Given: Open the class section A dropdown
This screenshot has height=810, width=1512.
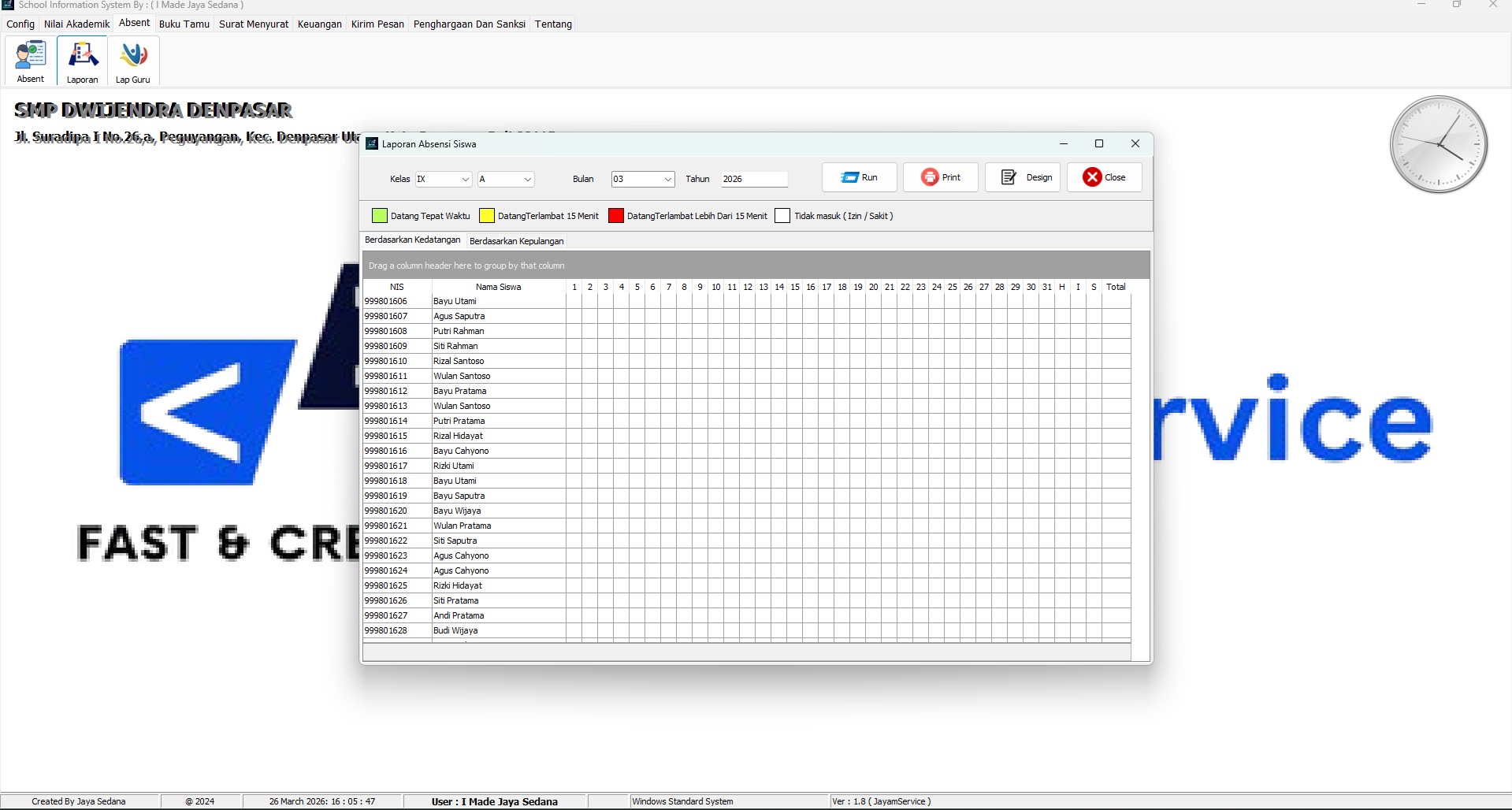Looking at the screenshot, I should click(x=527, y=180).
